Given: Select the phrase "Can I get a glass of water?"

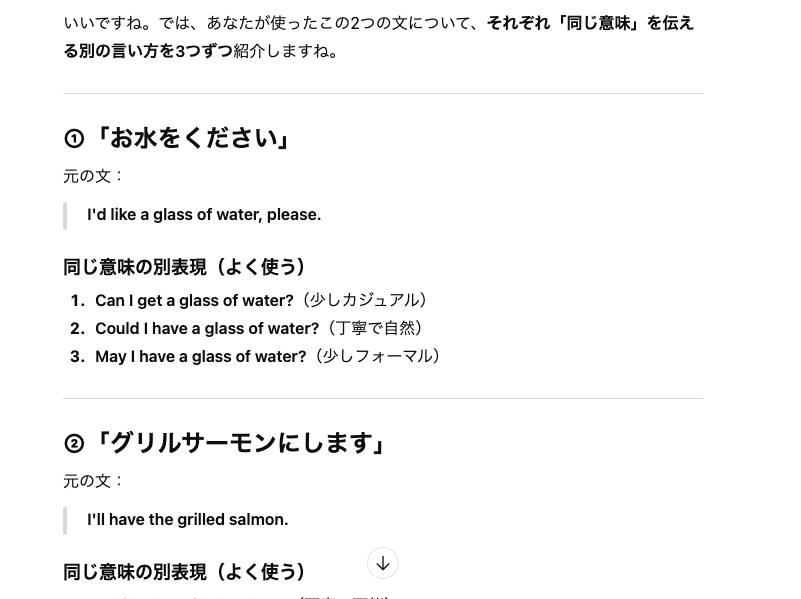Looking at the screenshot, I should point(194,300).
